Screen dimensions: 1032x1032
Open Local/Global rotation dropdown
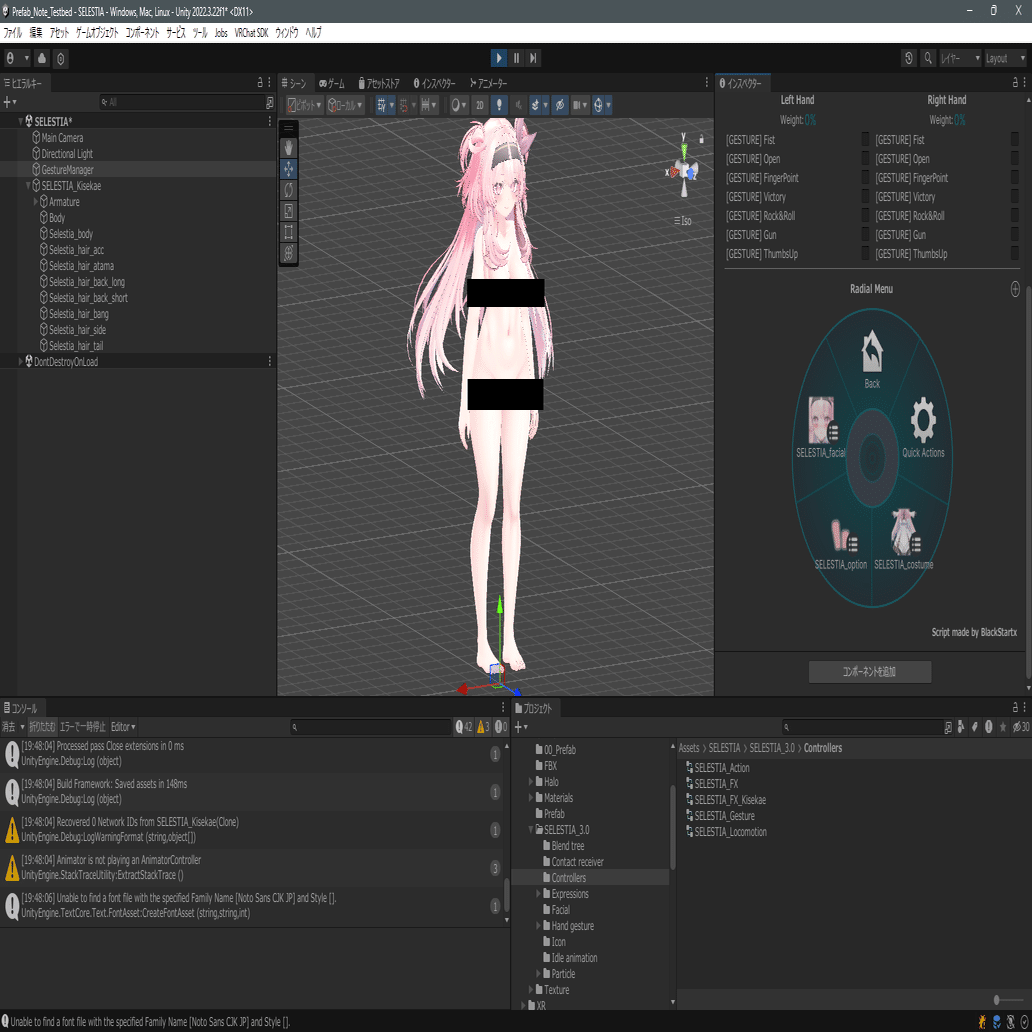tap(346, 105)
